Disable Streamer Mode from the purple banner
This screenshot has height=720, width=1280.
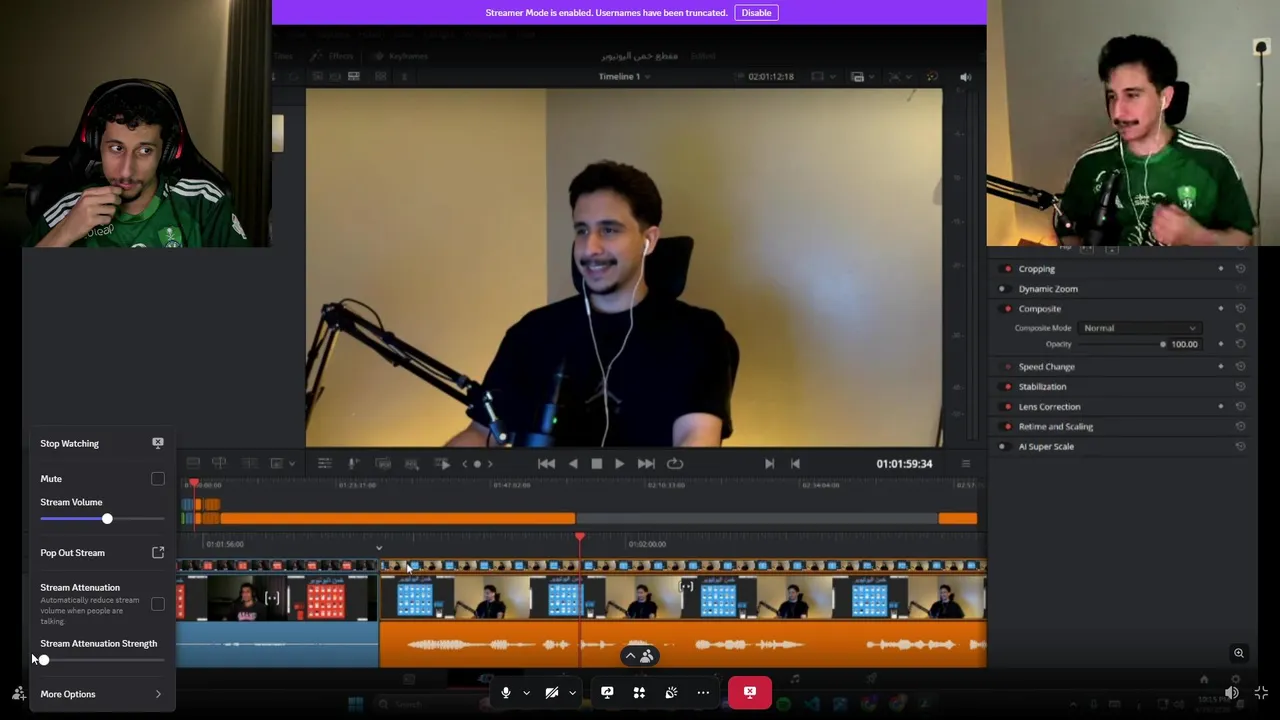point(756,13)
